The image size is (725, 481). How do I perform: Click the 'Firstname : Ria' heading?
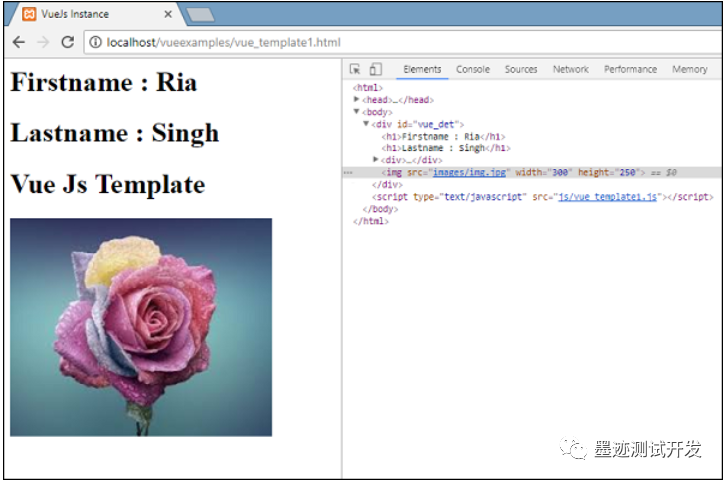click(104, 82)
